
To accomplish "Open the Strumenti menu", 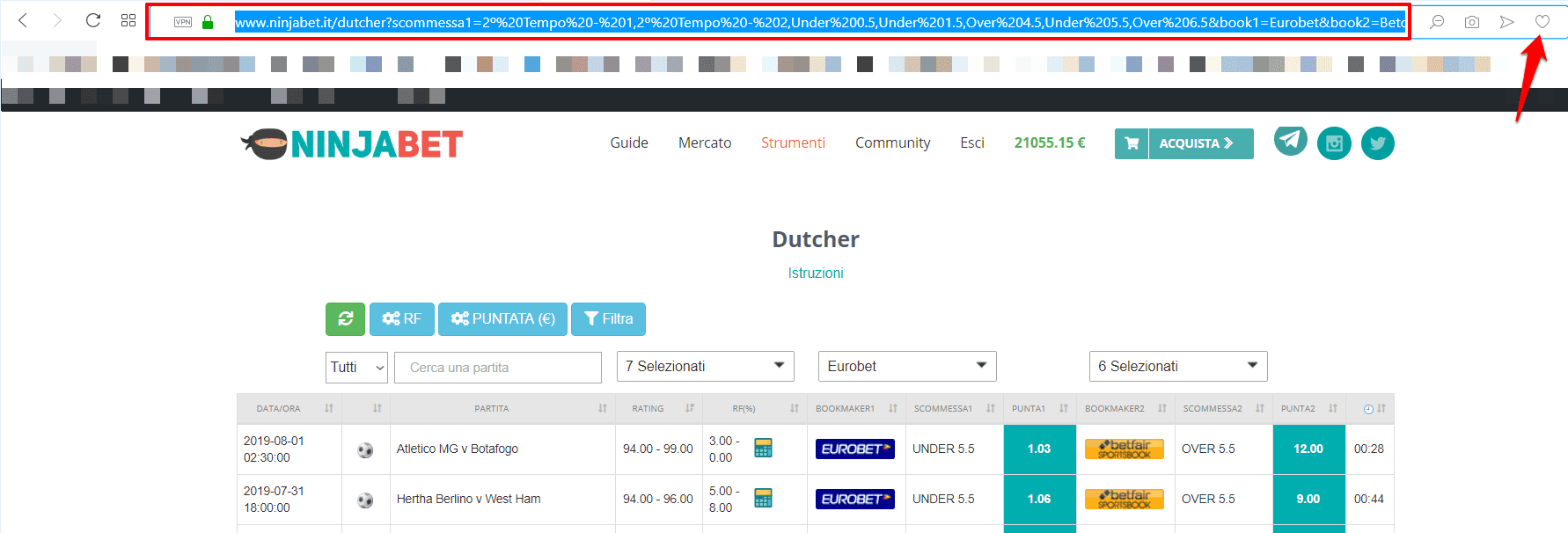I will pyautogui.click(x=793, y=143).
